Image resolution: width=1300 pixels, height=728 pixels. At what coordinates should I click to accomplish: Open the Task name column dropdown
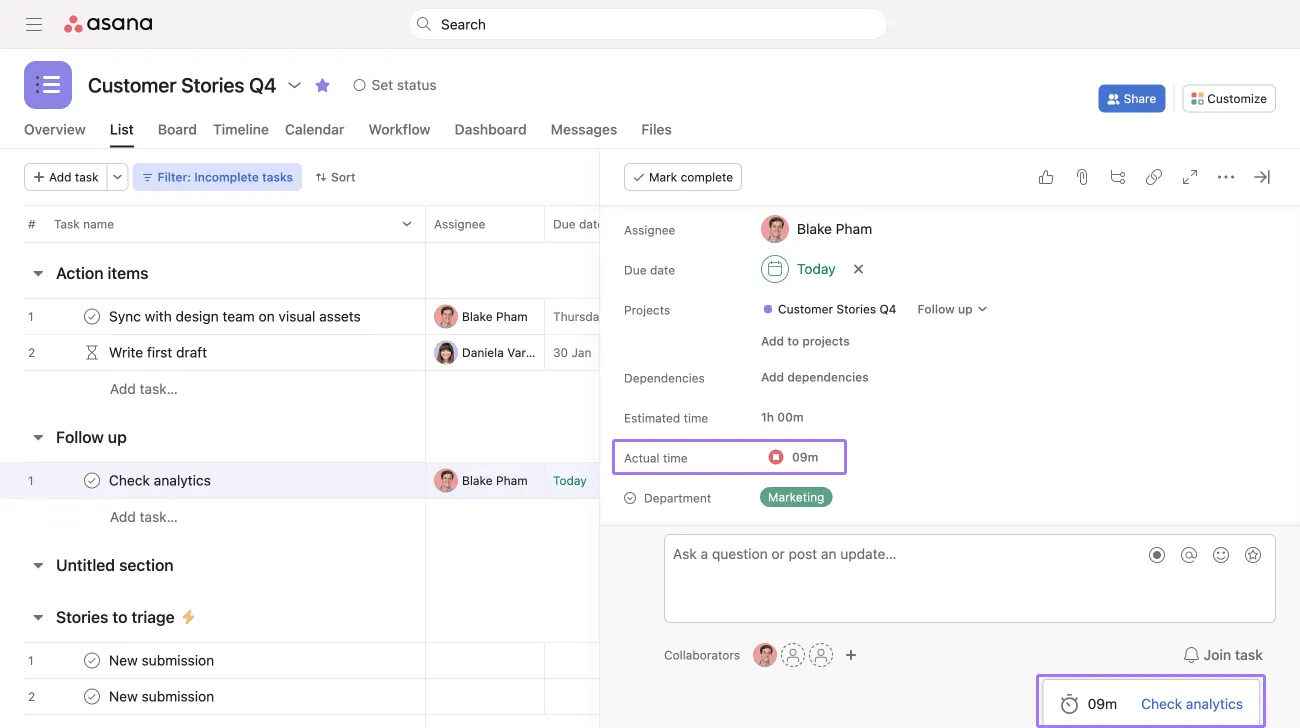click(406, 224)
